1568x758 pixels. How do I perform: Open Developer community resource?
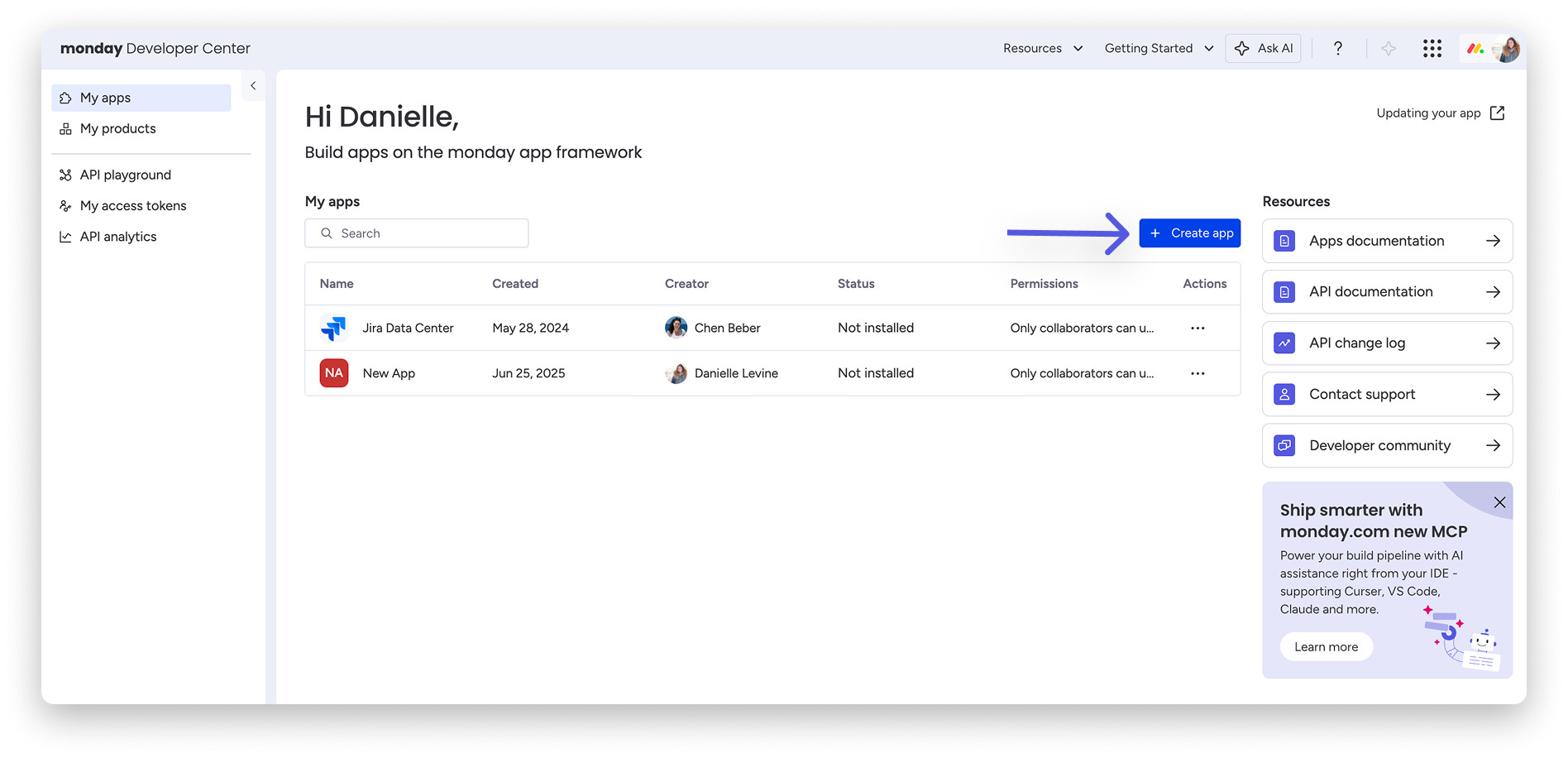1387,446
